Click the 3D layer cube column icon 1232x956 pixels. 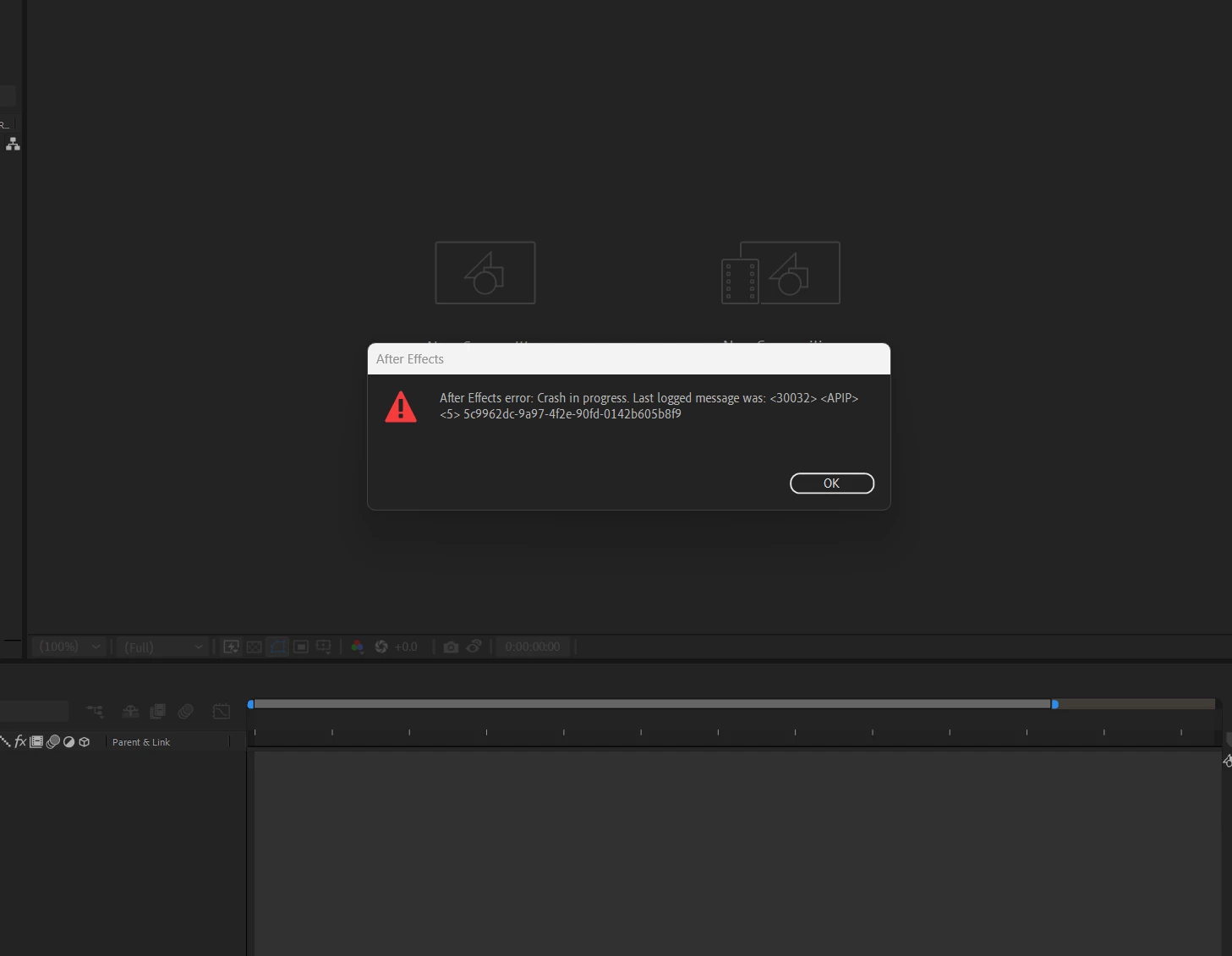pos(84,741)
